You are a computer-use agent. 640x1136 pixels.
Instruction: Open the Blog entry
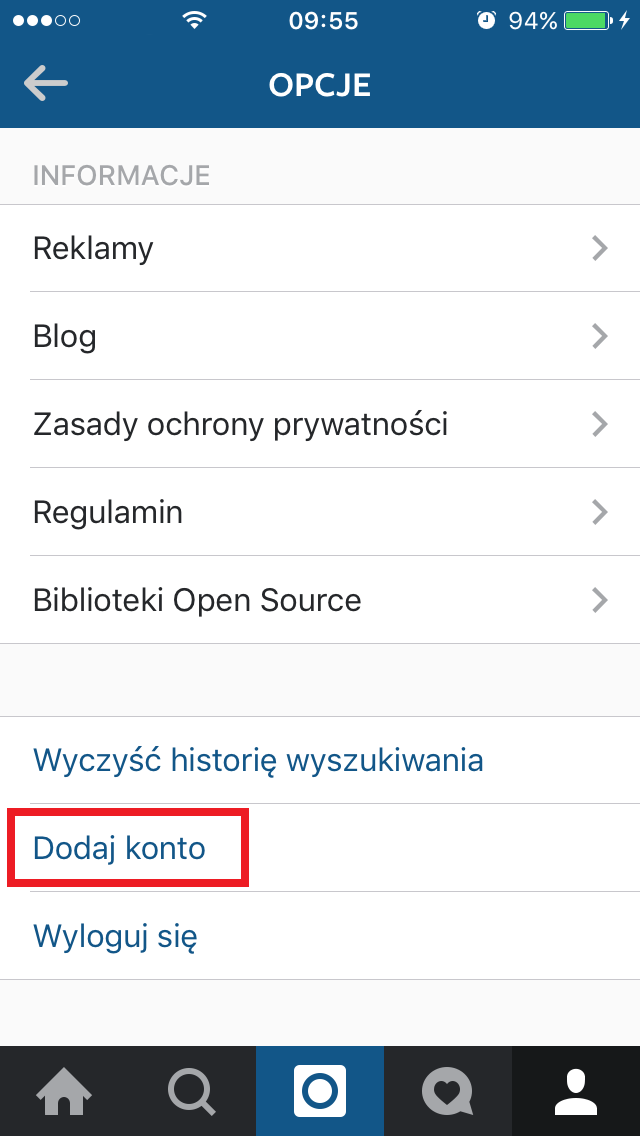(320, 336)
